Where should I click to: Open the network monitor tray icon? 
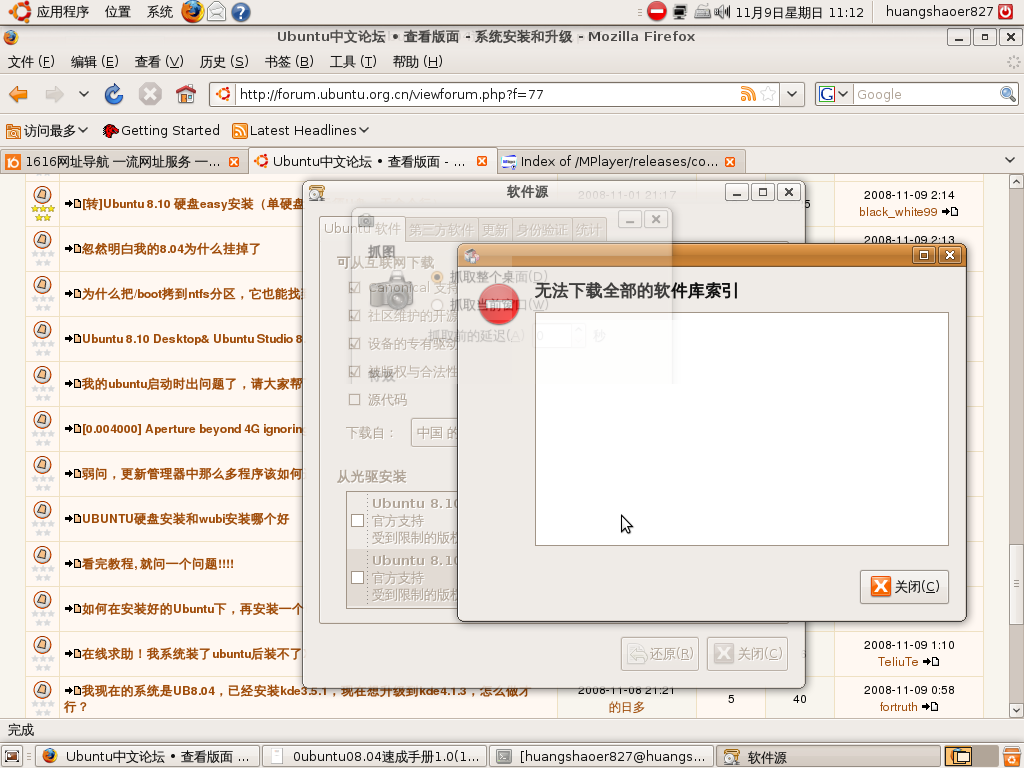pos(680,12)
